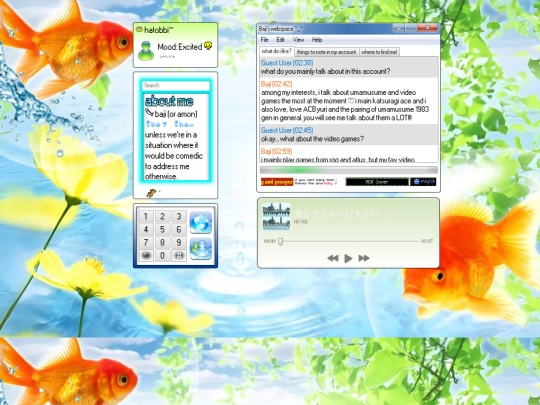Switch to 'things to note in my account' tab
540x405 pixels.
point(326,52)
